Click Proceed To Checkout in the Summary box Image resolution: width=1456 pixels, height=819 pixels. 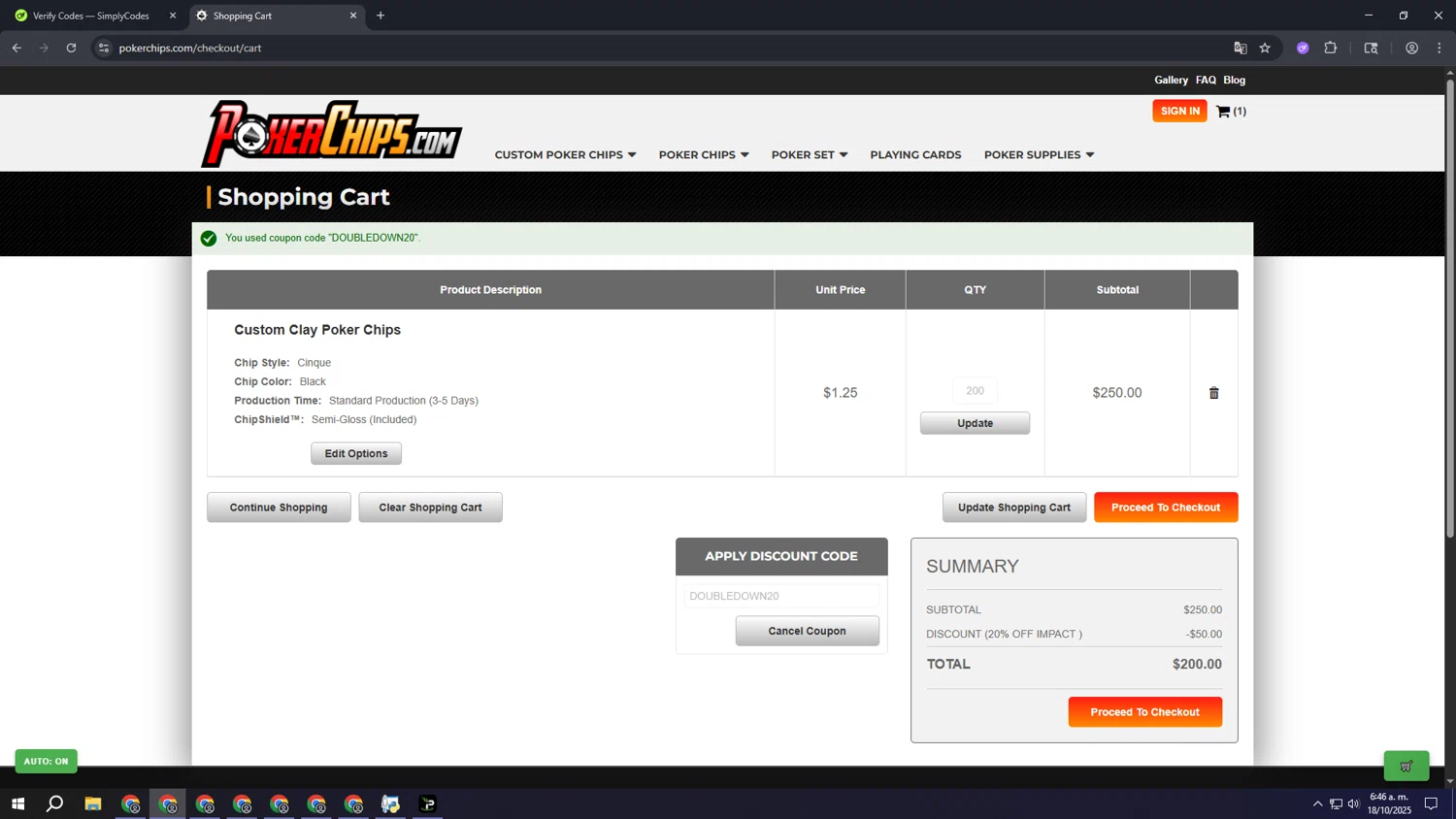(1144, 712)
